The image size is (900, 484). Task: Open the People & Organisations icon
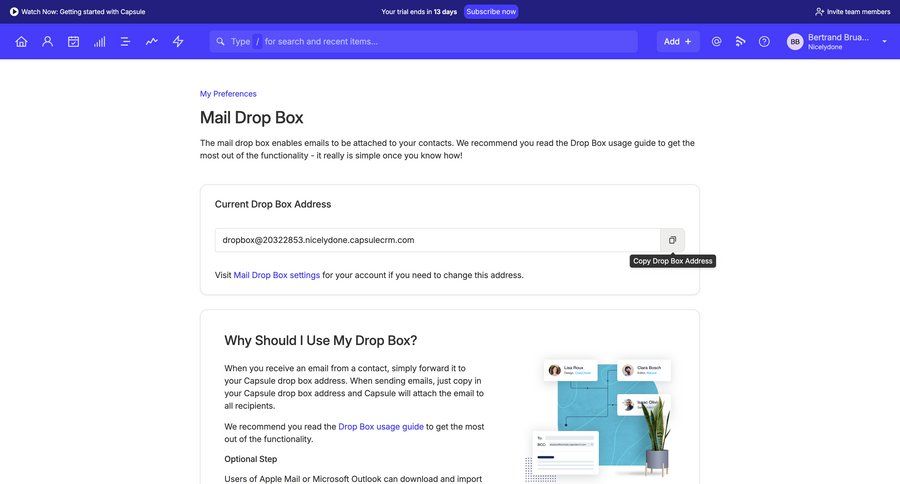click(48, 41)
